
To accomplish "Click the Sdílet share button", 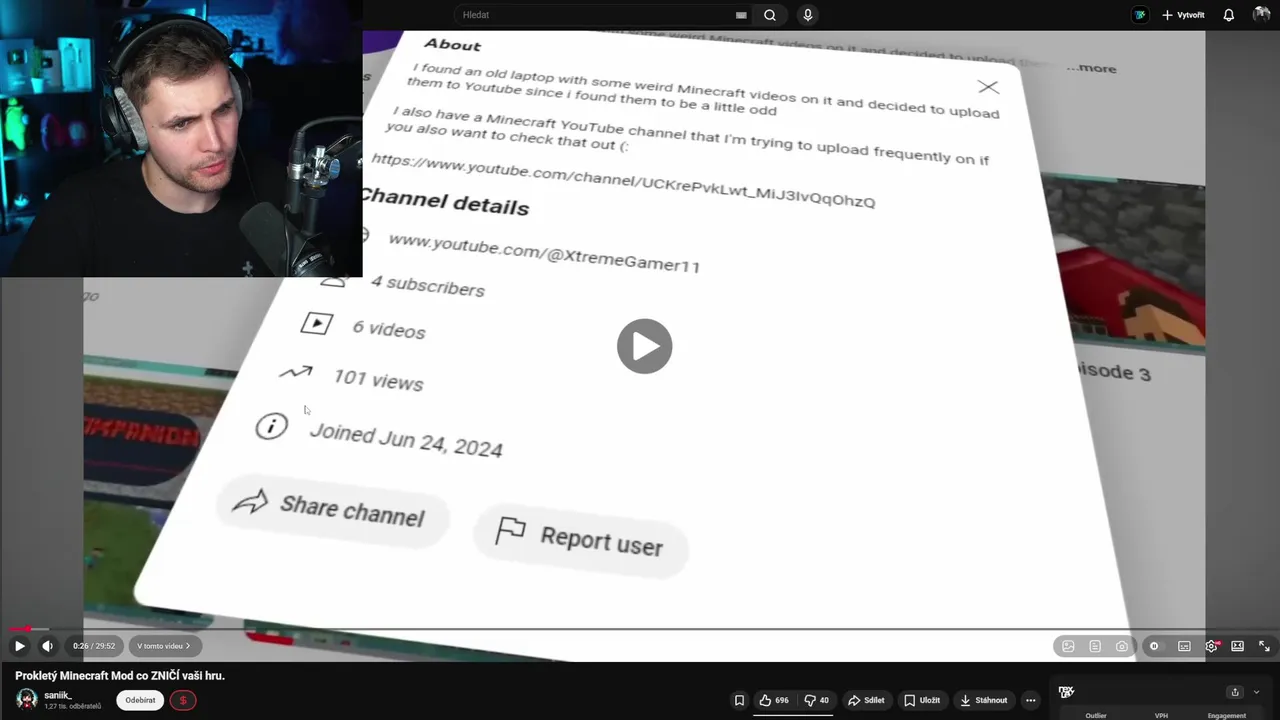I will coord(866,700).
